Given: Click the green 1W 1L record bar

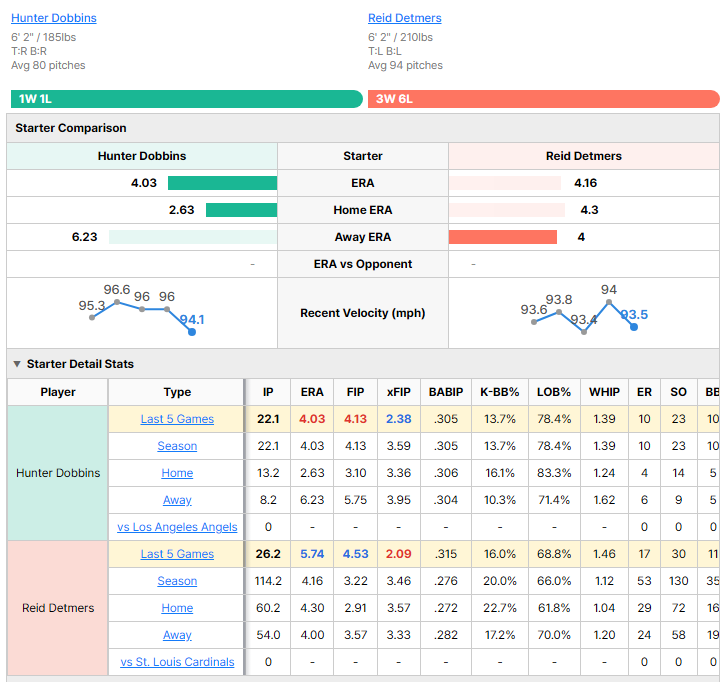Looking at the screenshot, I should pyautogui.click(x=187, y=99).
